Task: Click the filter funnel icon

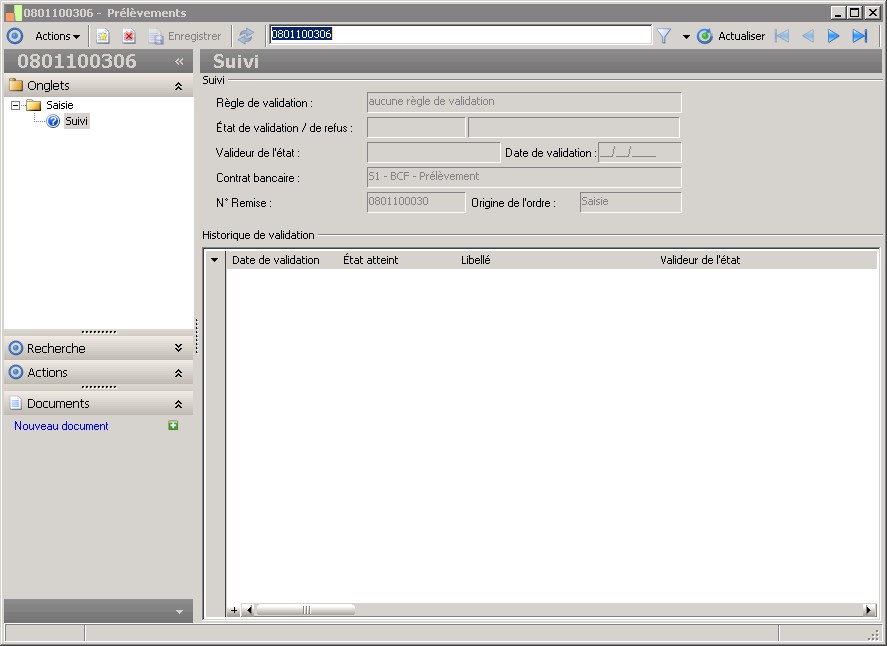Action: pyautogui.click(x=664, y=36)
